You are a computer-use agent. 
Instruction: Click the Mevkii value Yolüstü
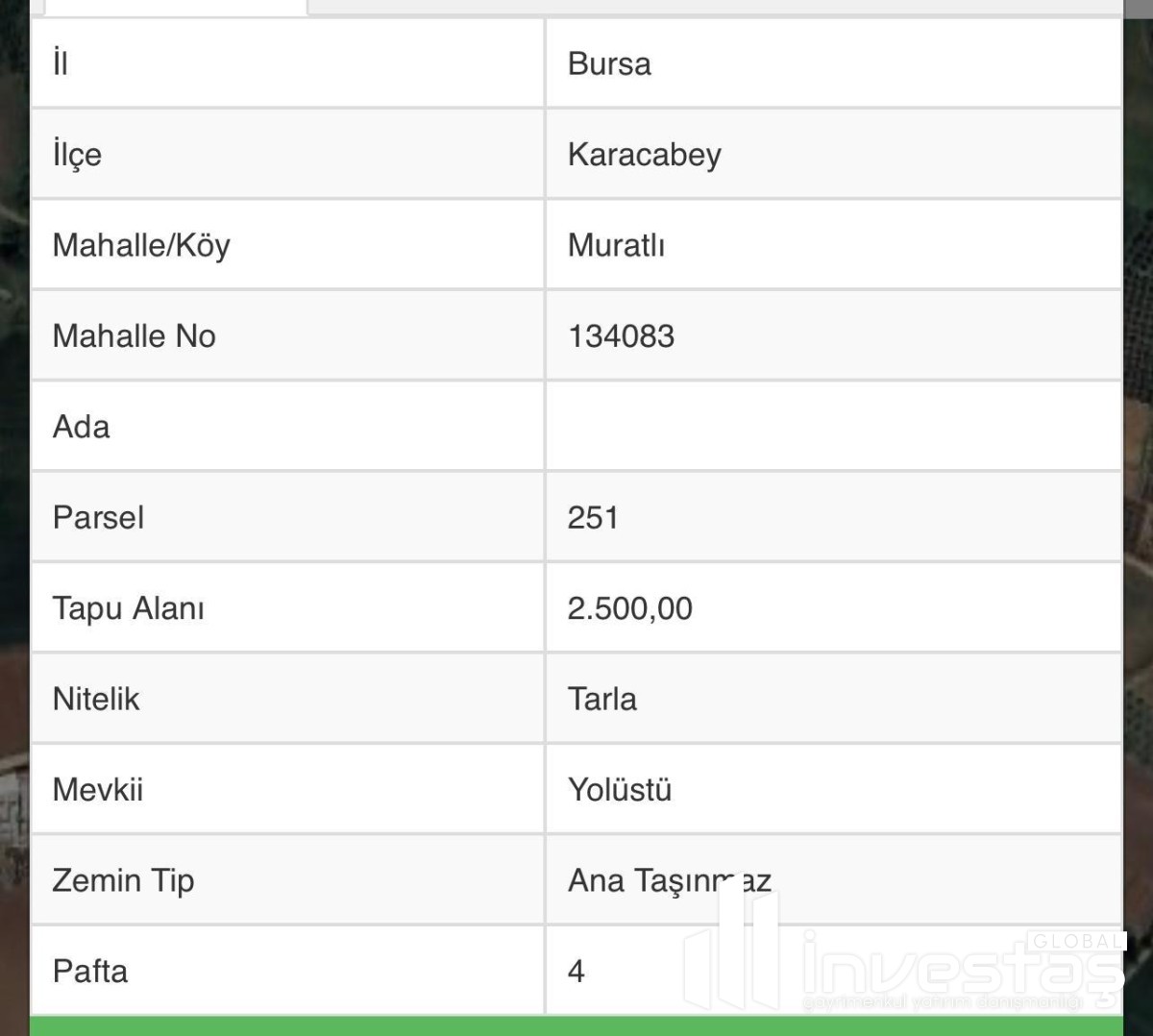click(x=620, y=790)
